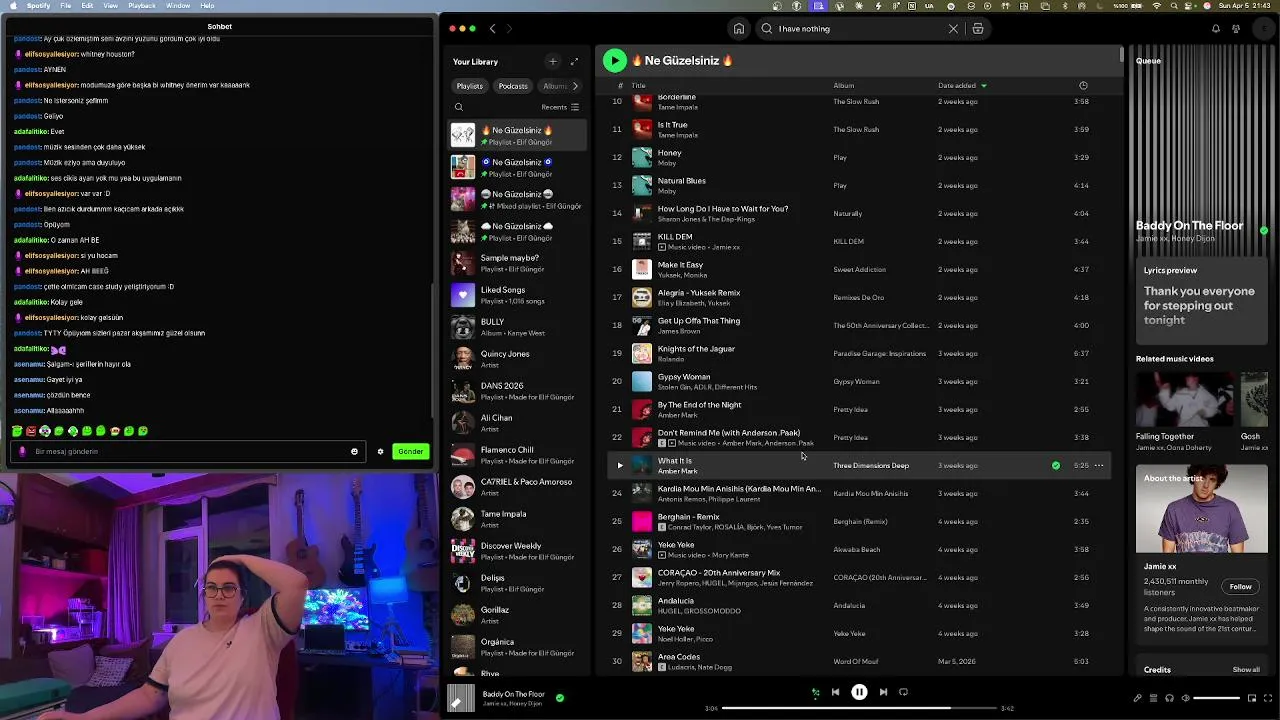This screenshot has height=720, width=1280.
Task: Open the File menu
Action: tap(66, 6)
